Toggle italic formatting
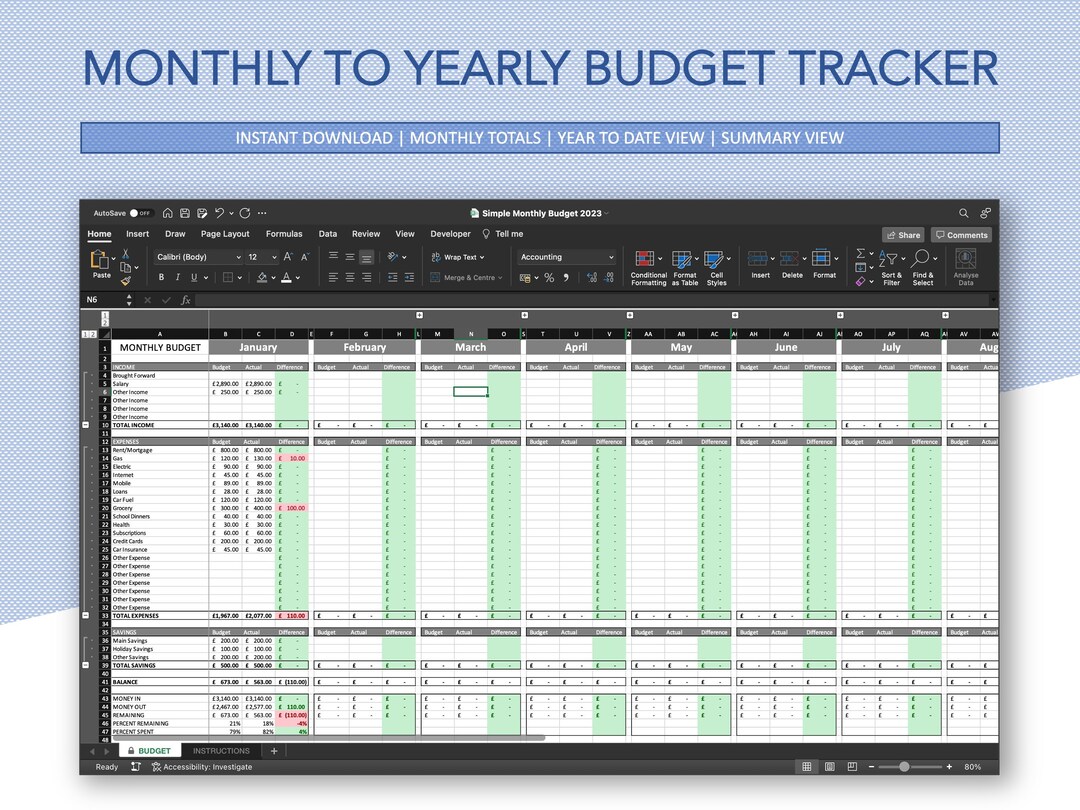The height and width of the screenshot is (810, 1080). pyautogui.click(x=178, y=278)
